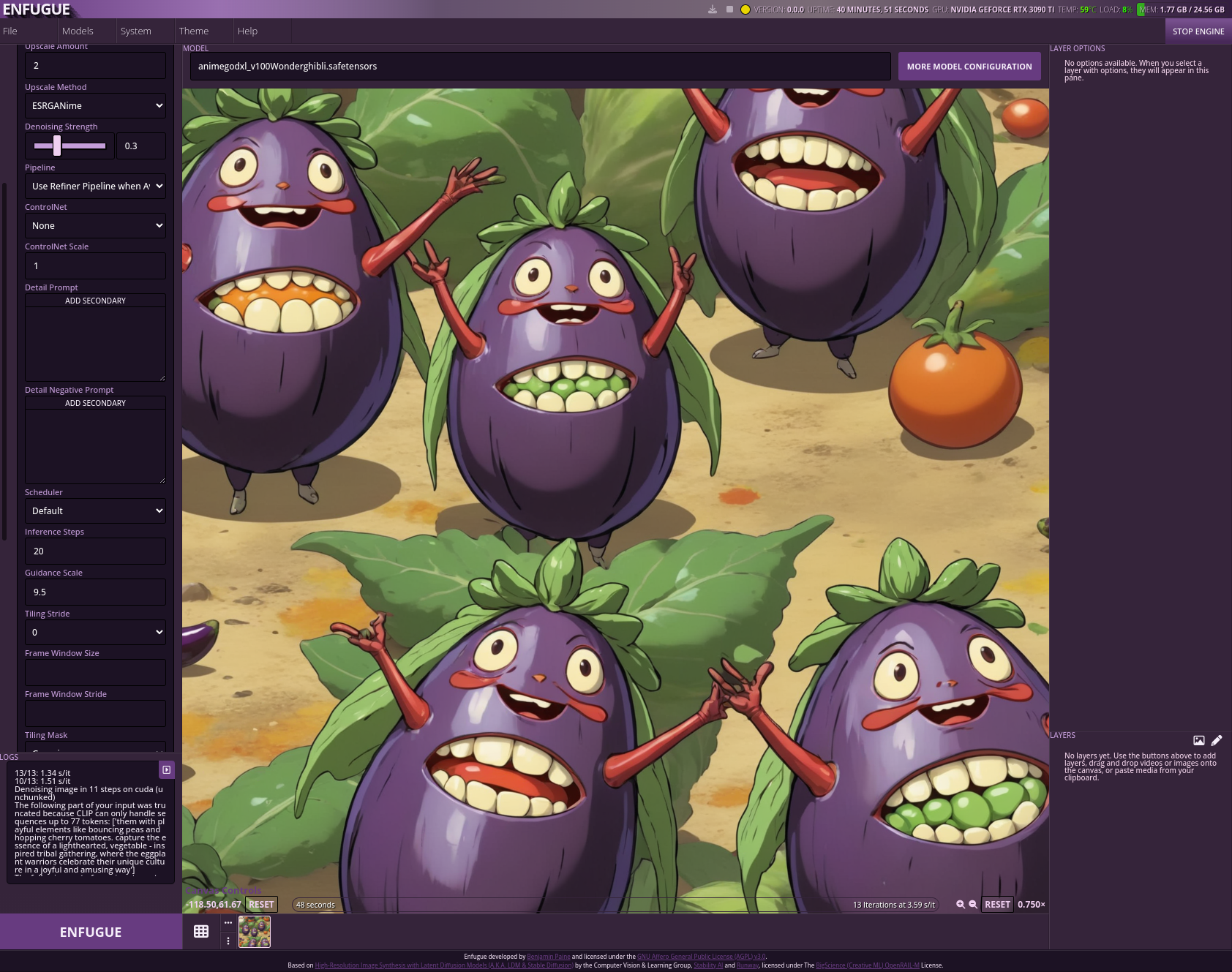1232x972 pixels.
Task: Expand the Tiling Stride dropdown
Action: [95, 632]
